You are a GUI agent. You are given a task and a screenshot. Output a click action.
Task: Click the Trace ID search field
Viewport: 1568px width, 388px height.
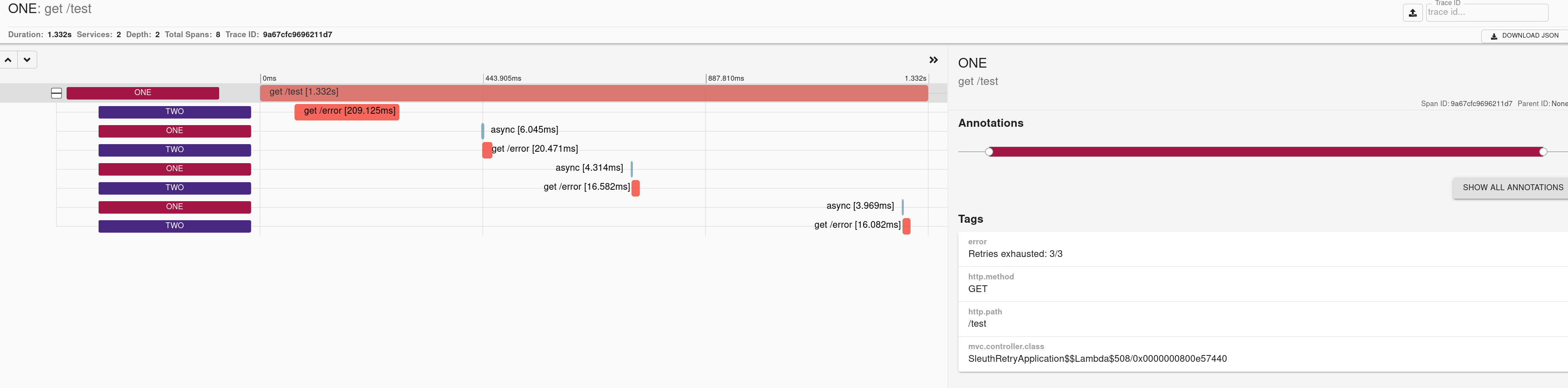[1487, 12]
